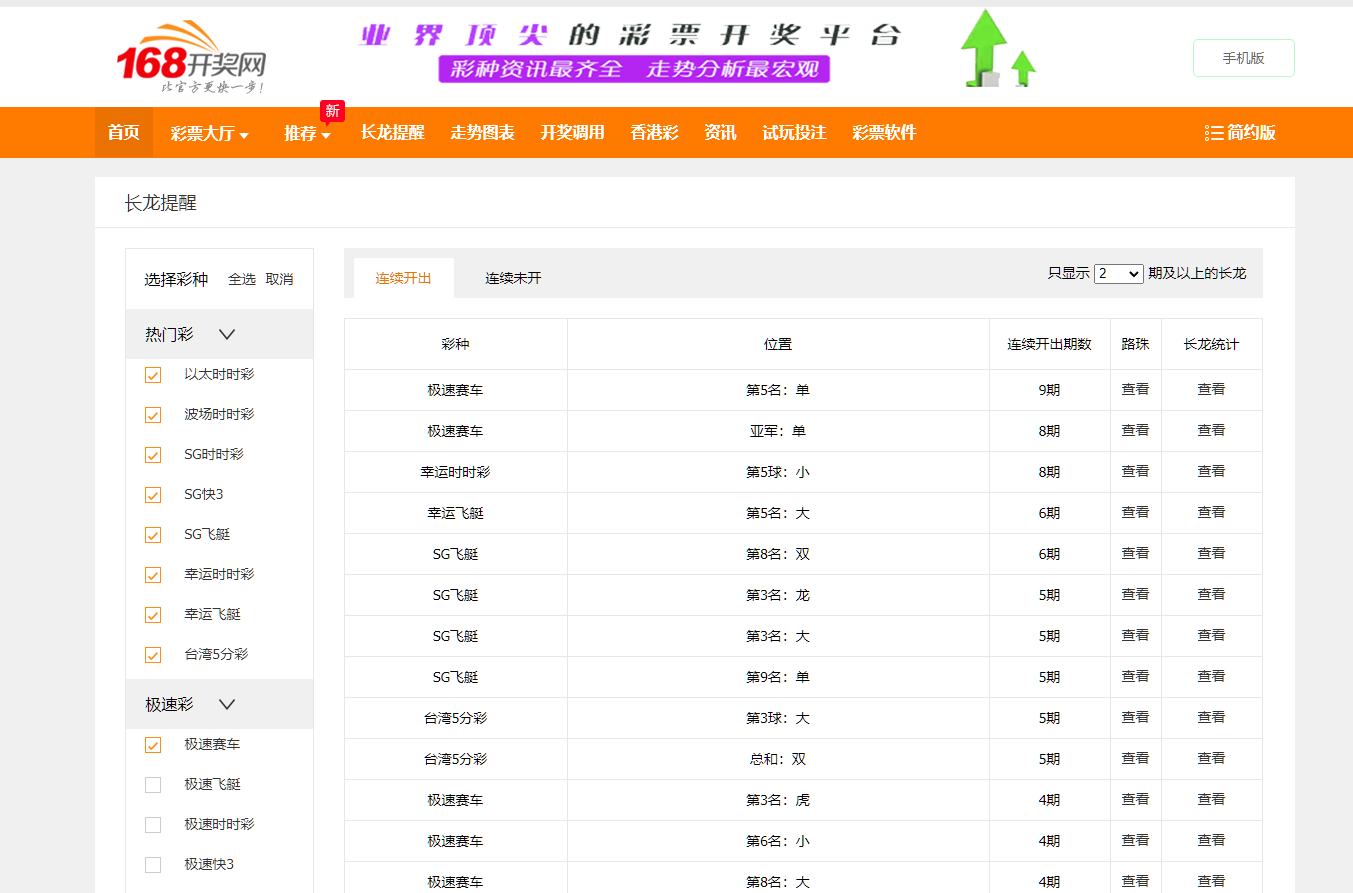Enable the 极速飞艇 checkbox

point(152,785)
